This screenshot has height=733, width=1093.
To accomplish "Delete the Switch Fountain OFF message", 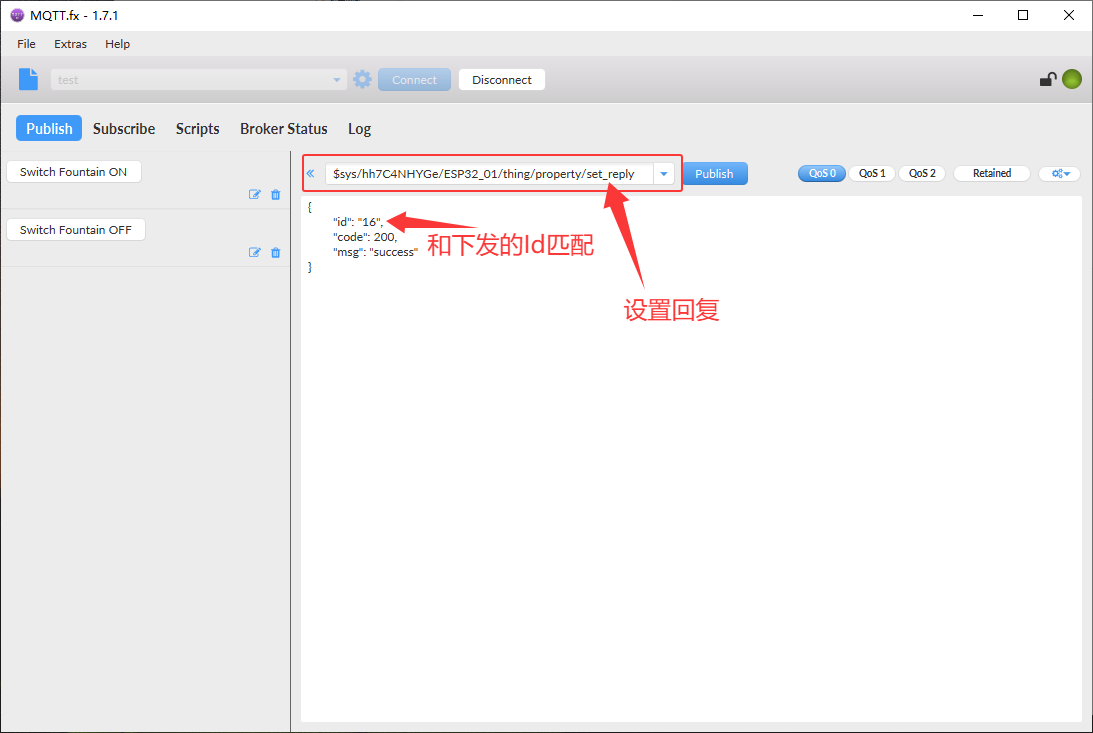I will [x=275, y=252].
